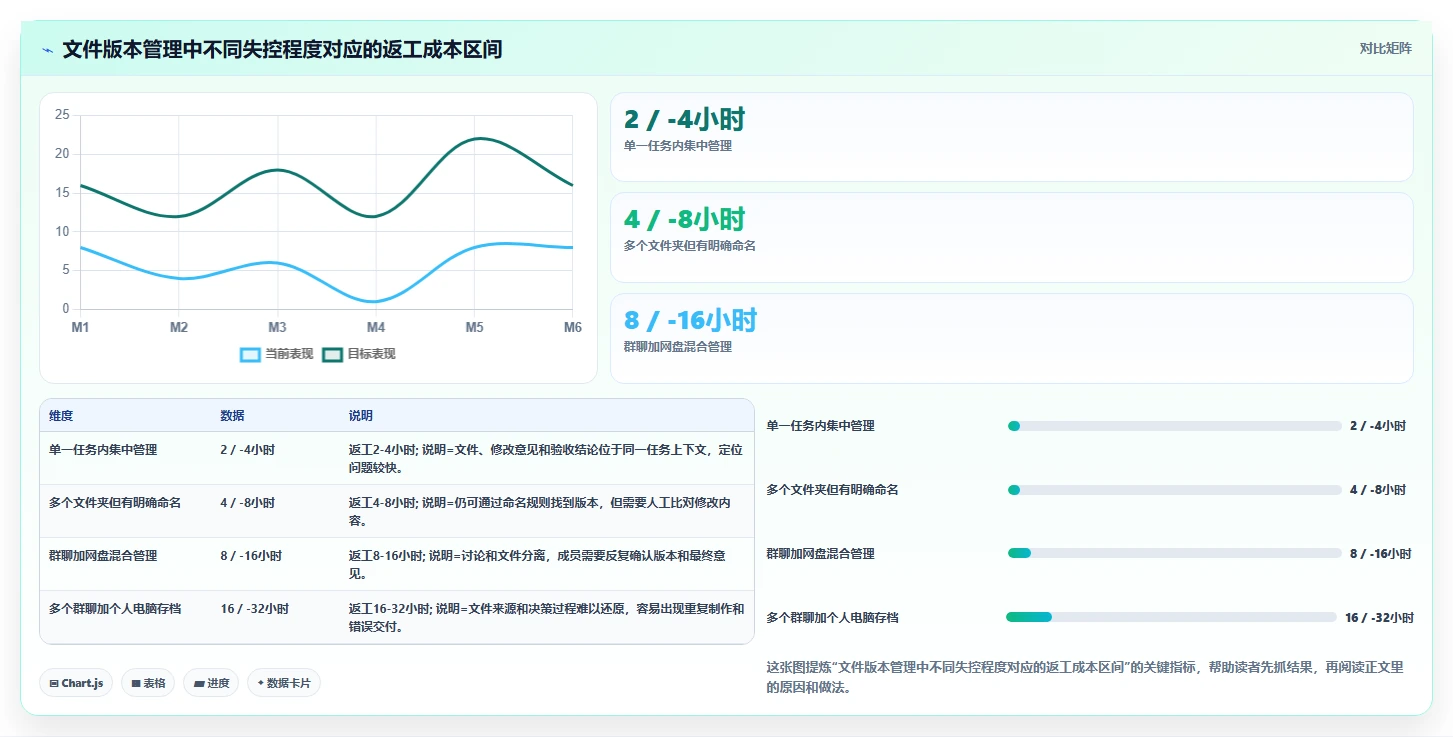Click the sparkle icon in 数据卡片 chip
Viewport: 1453px width, 737px height.
260,684
